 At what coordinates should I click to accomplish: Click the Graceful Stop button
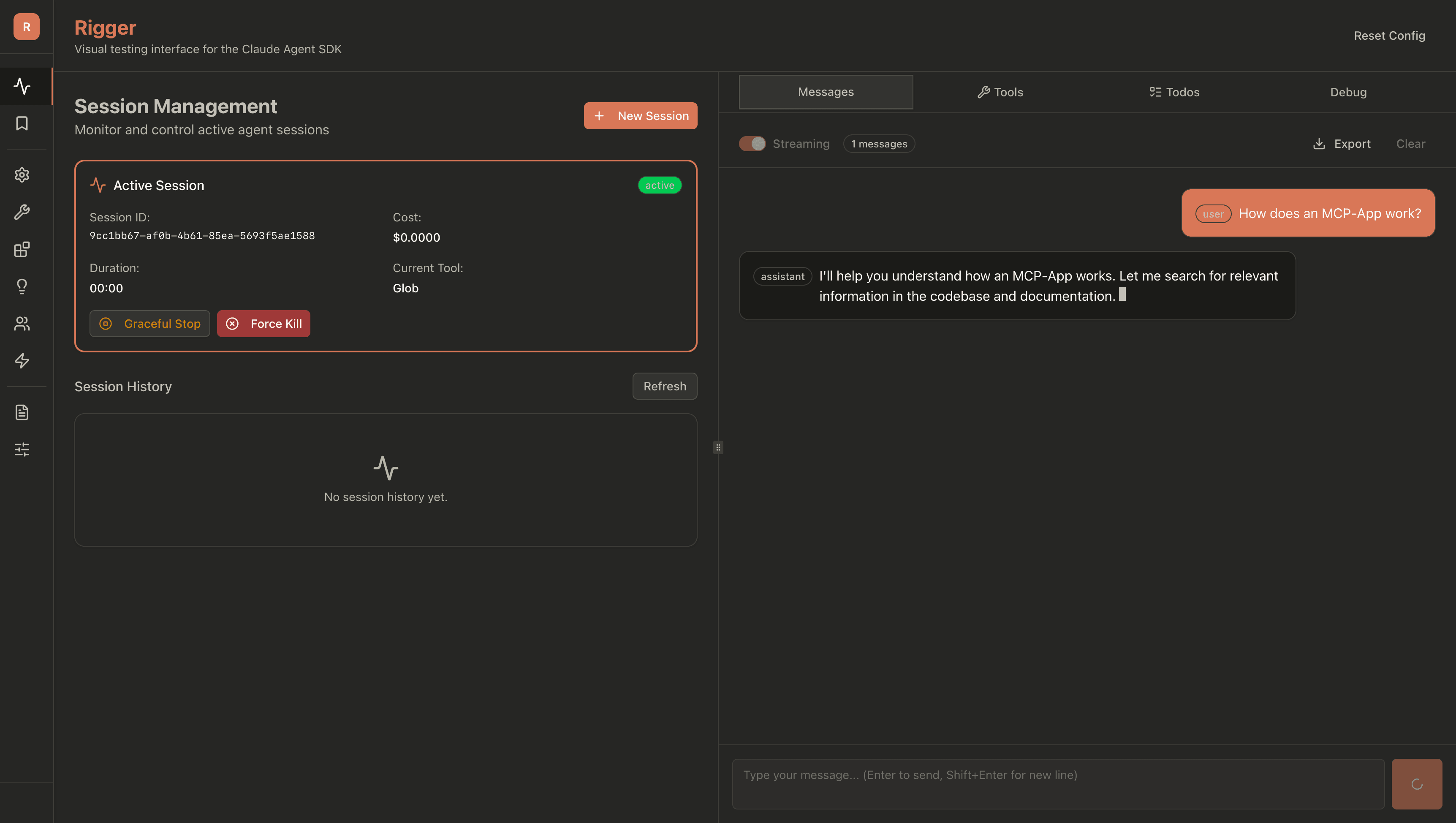pos(150,324)
